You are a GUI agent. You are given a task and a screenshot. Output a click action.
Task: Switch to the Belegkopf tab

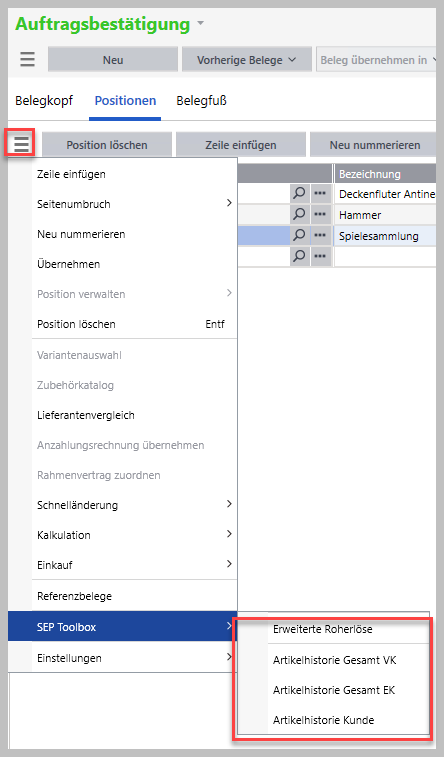point(44,101)
